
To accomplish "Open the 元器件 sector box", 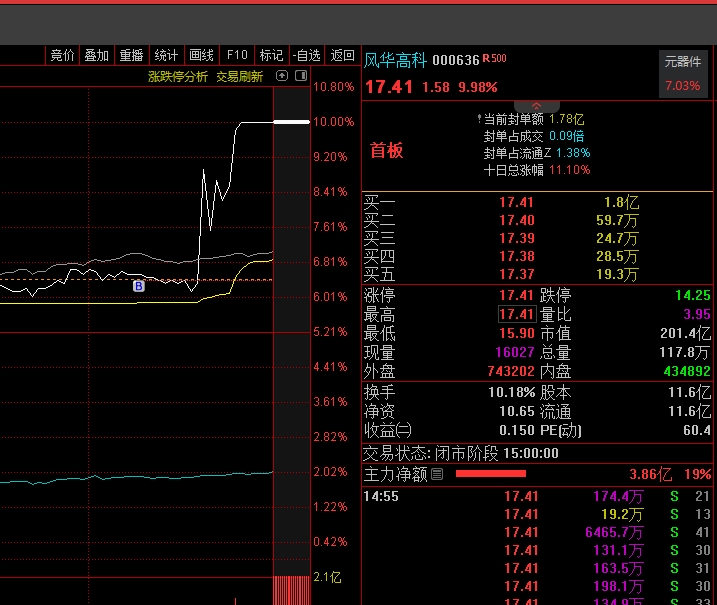I will click(x=683, y=74).
